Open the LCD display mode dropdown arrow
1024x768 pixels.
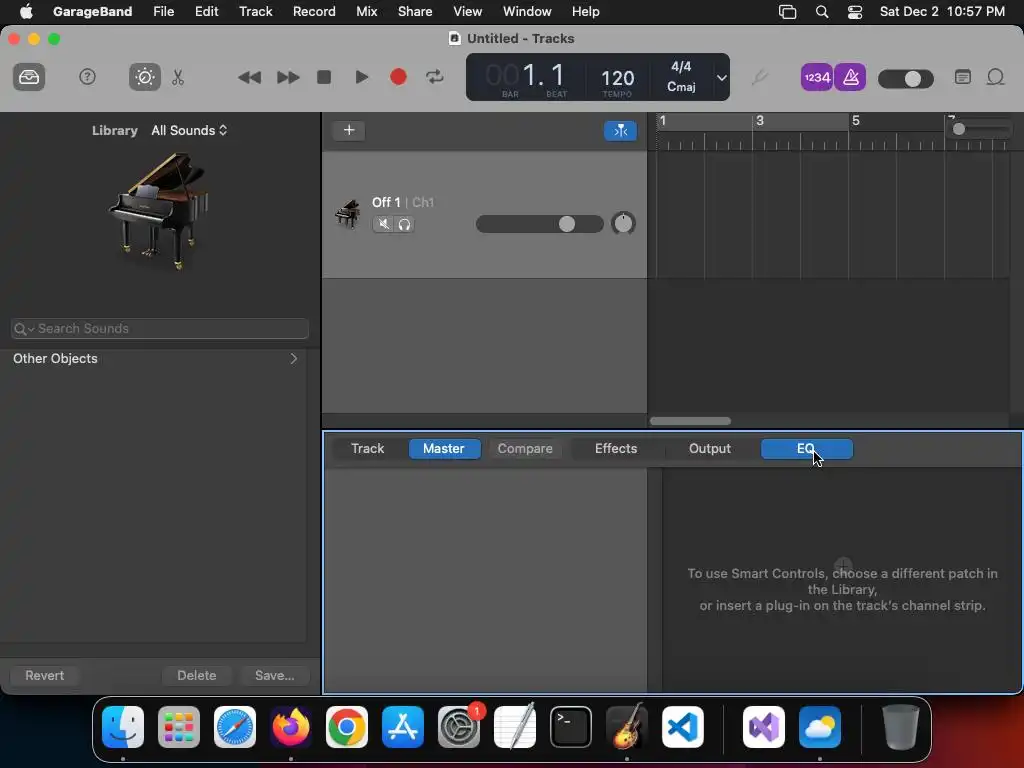click(721, 78)
